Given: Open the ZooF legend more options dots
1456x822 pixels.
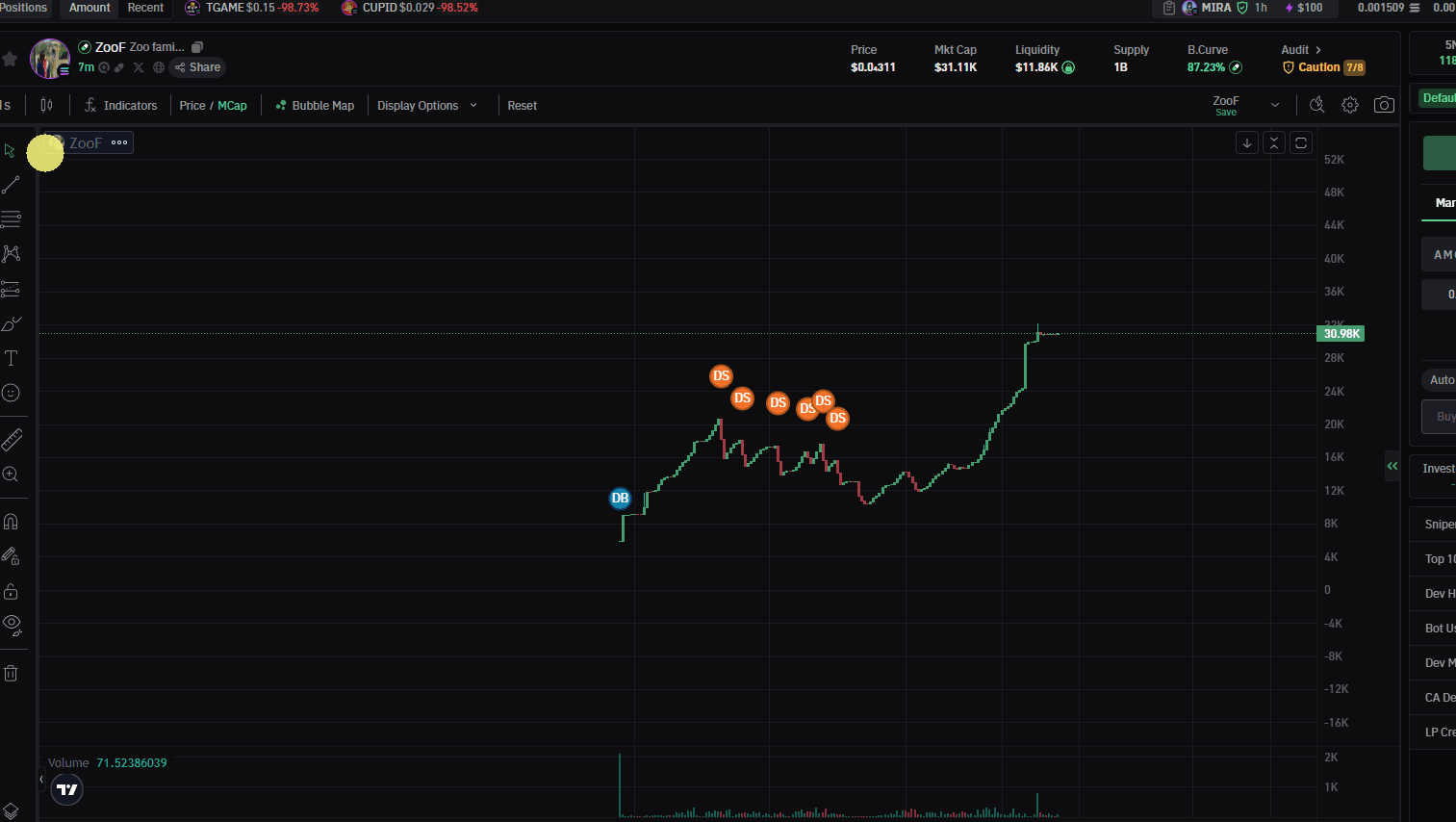Looking at the screenshot, I should (x=119, y=142).
